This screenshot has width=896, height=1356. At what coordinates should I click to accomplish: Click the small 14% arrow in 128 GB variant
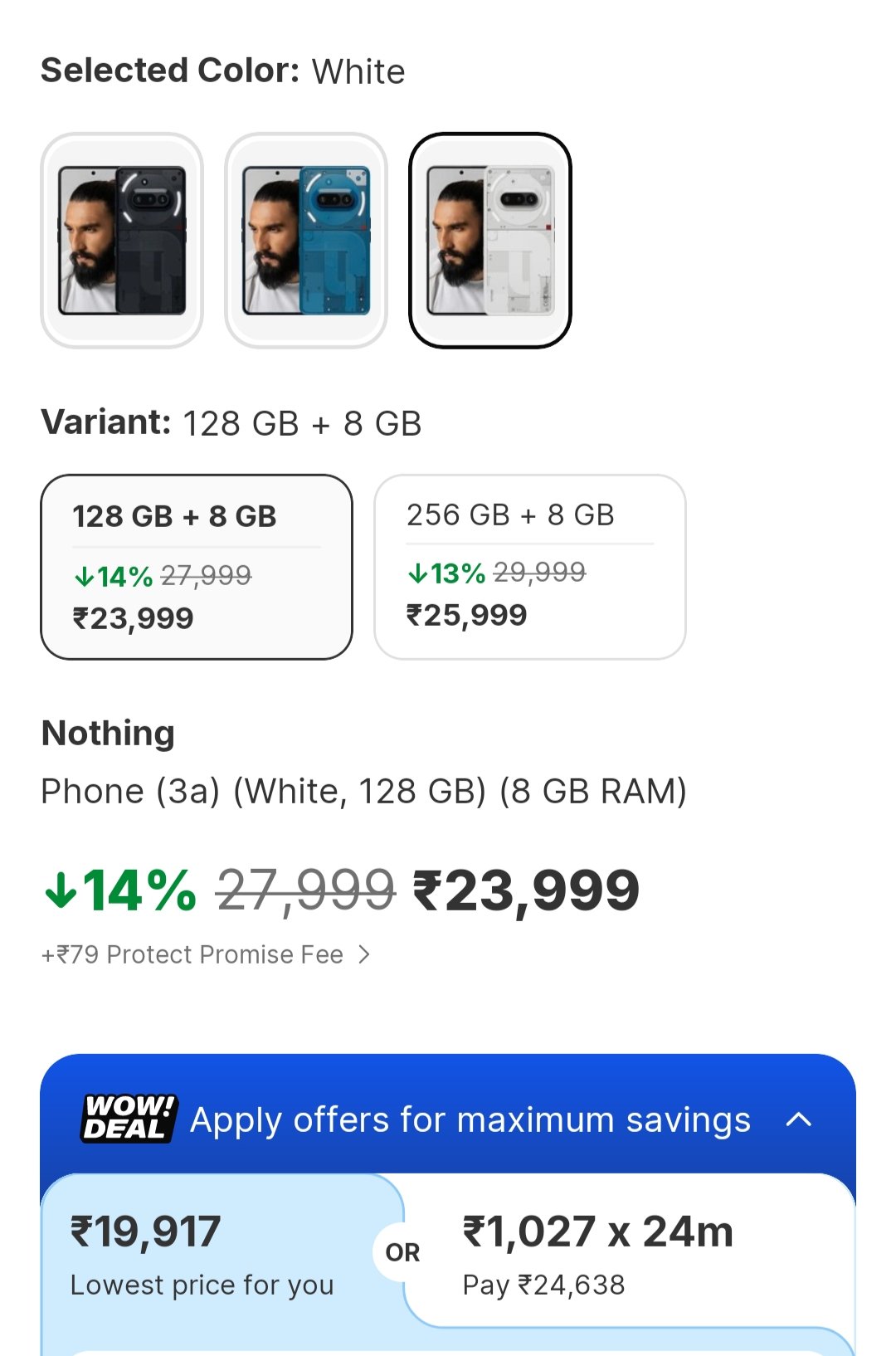point(85,577)
